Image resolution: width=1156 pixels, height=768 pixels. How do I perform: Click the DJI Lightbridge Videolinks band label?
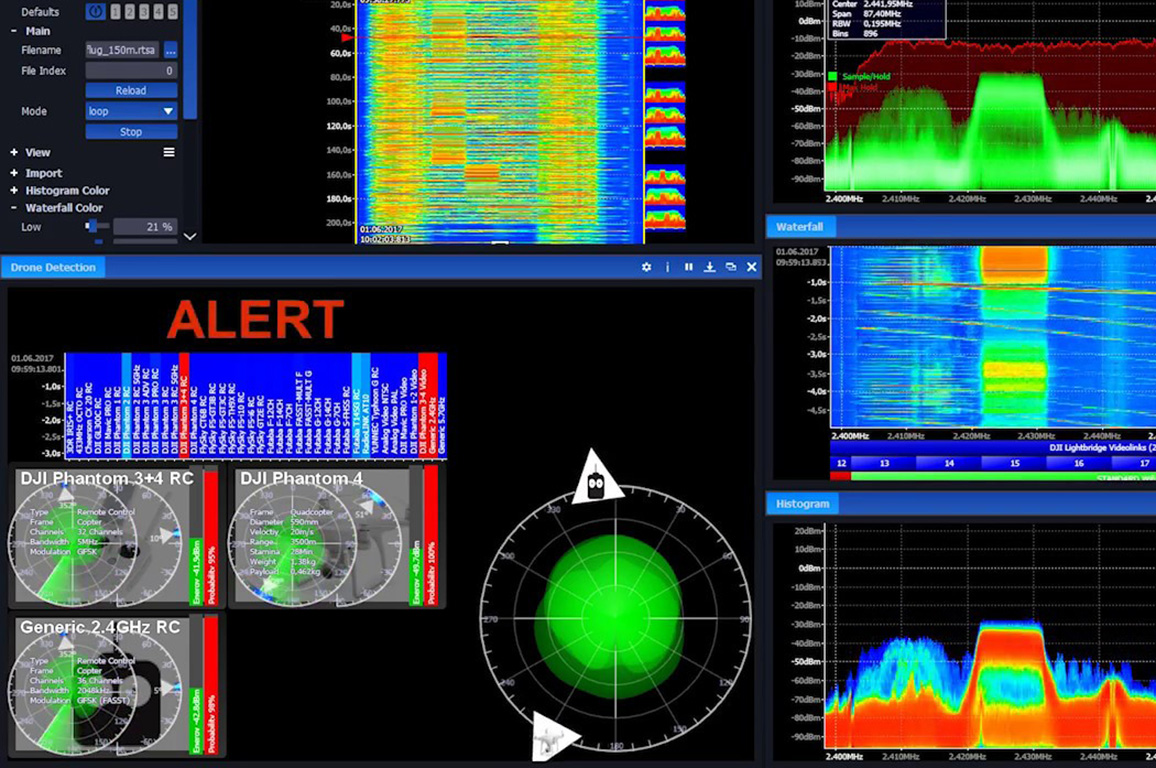click(1102, 447)
